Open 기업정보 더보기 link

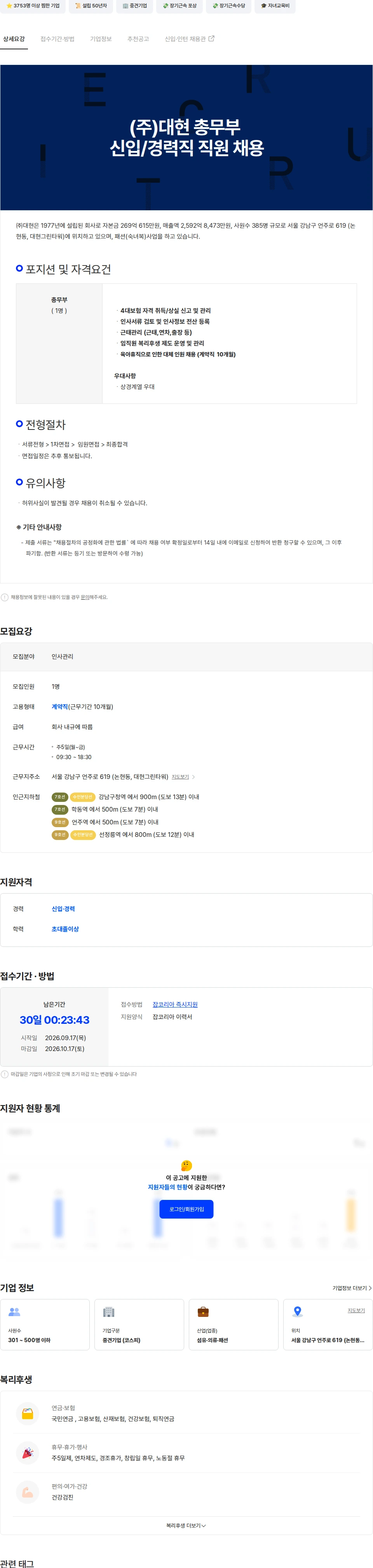[352, 1288]
